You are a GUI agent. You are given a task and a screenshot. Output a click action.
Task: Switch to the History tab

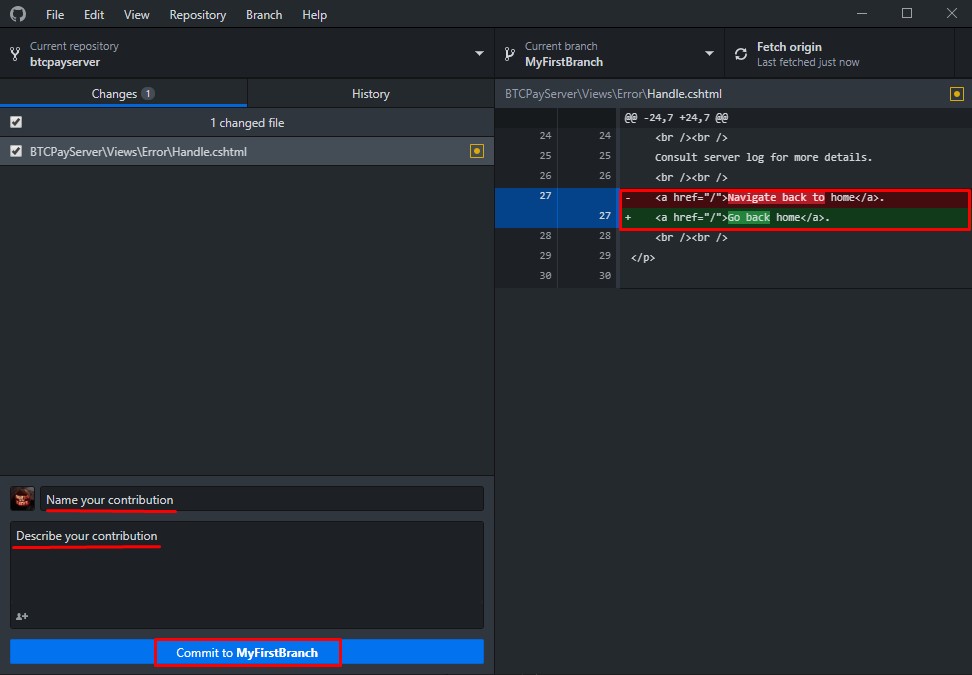click(370, 93)
